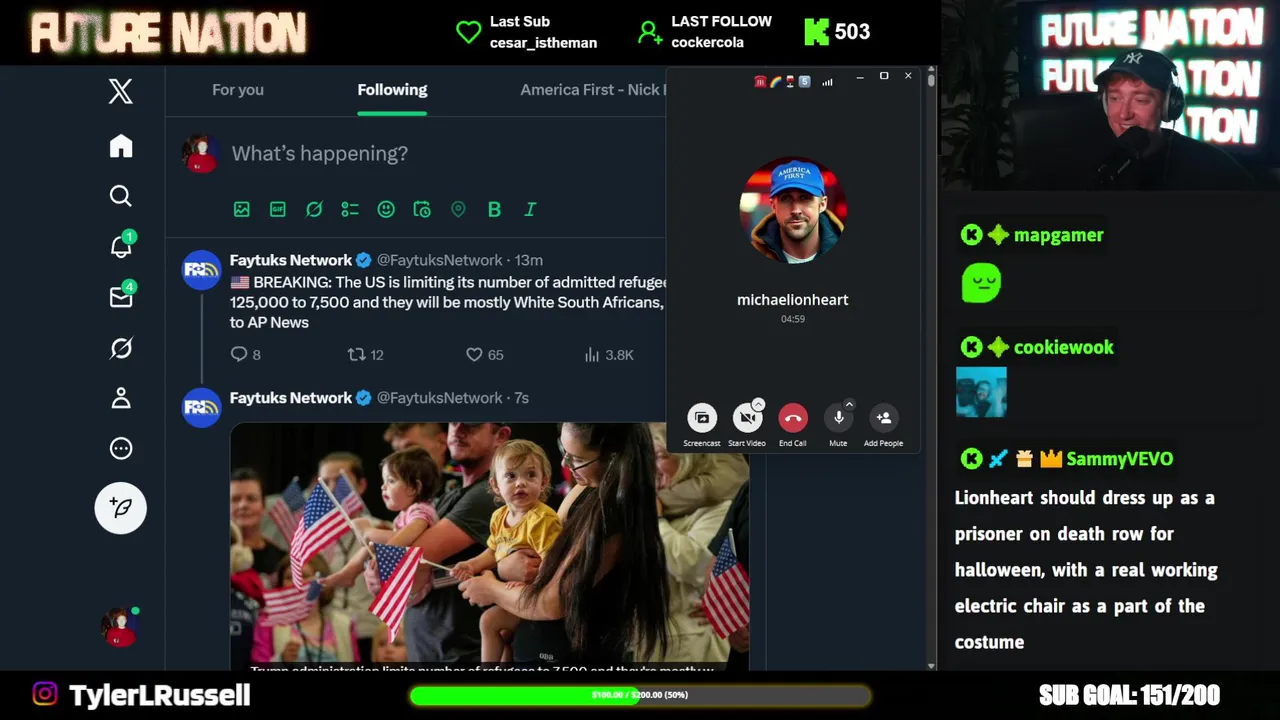Open the flag-waving crowd photo
The height and width of the screenshot is (720, 1280).
[x=489, y=546]
